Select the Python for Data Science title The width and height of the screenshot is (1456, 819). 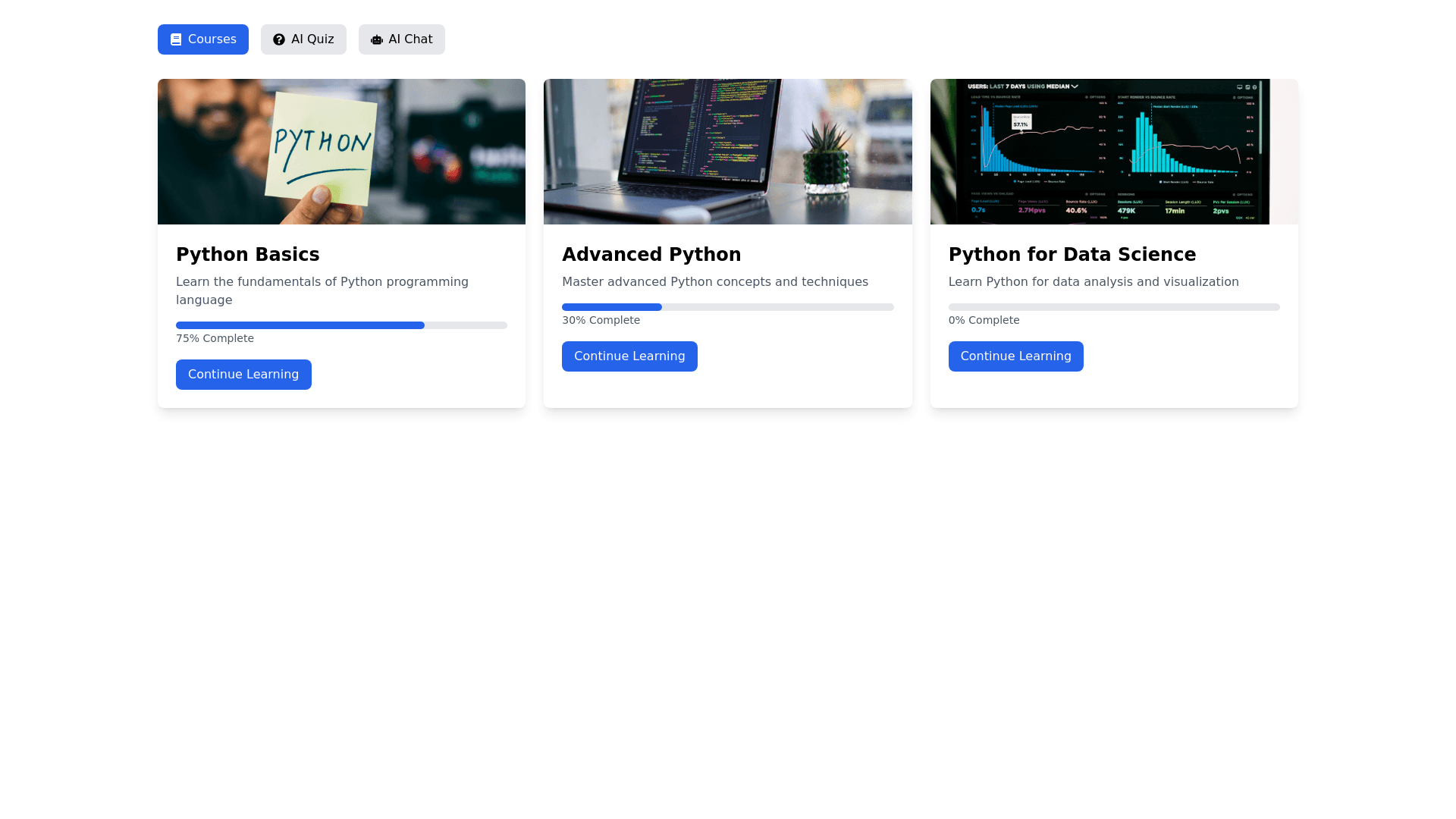pos(1072,255)
